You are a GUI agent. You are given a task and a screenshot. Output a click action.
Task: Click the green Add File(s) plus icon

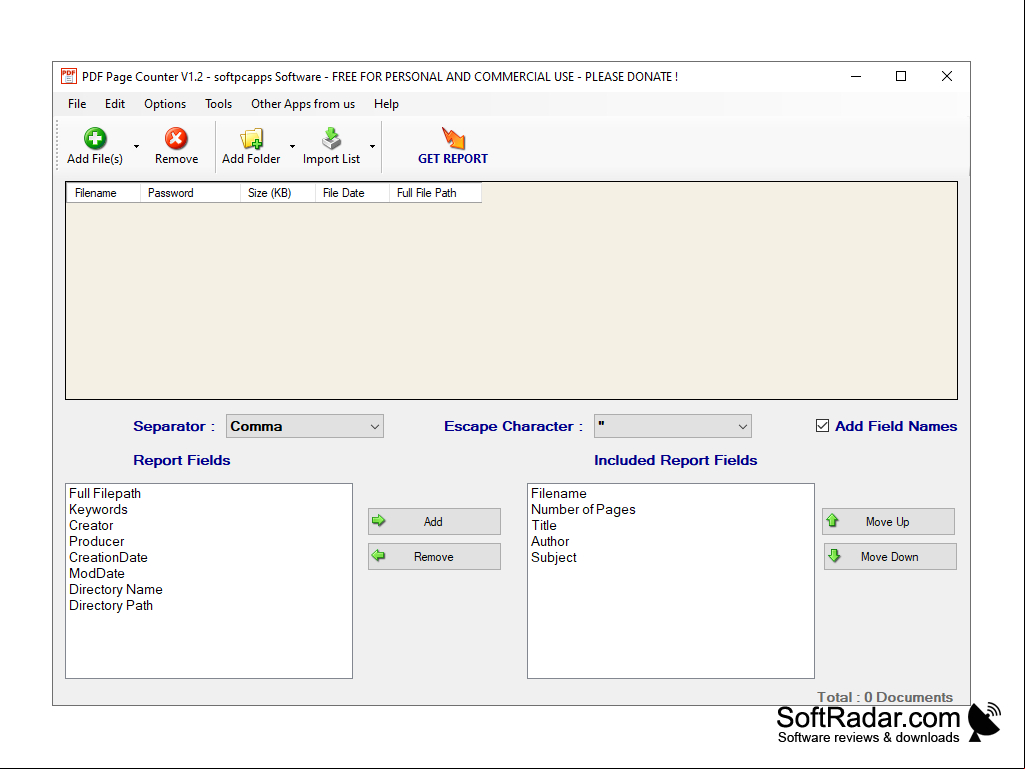[95, 138]
